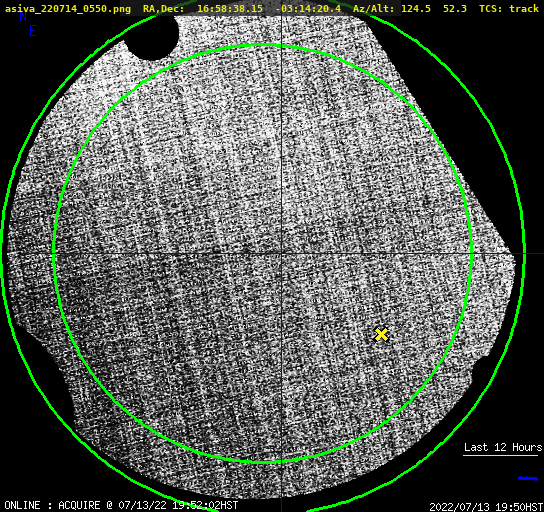Click the RA value 16:58:38.15
This screenshot has width=544, height=512.
230,9
